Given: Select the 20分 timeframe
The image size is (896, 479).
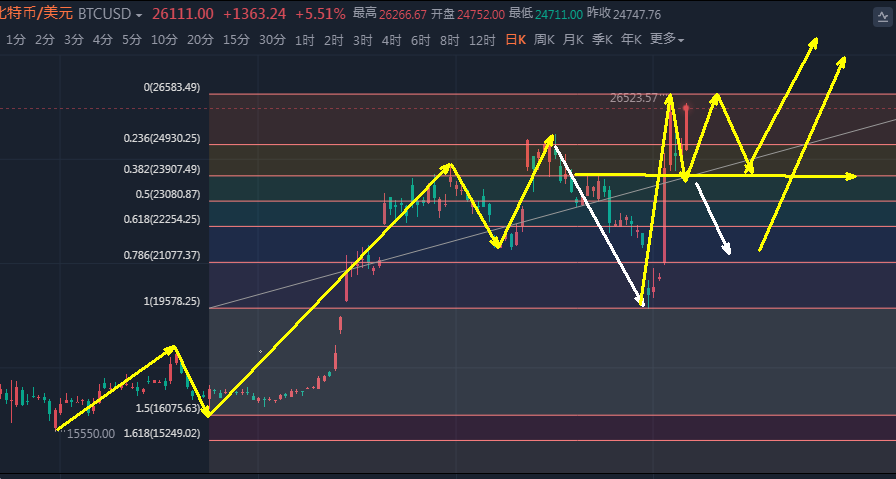Looking at the screenshot, I should point(201,40).
